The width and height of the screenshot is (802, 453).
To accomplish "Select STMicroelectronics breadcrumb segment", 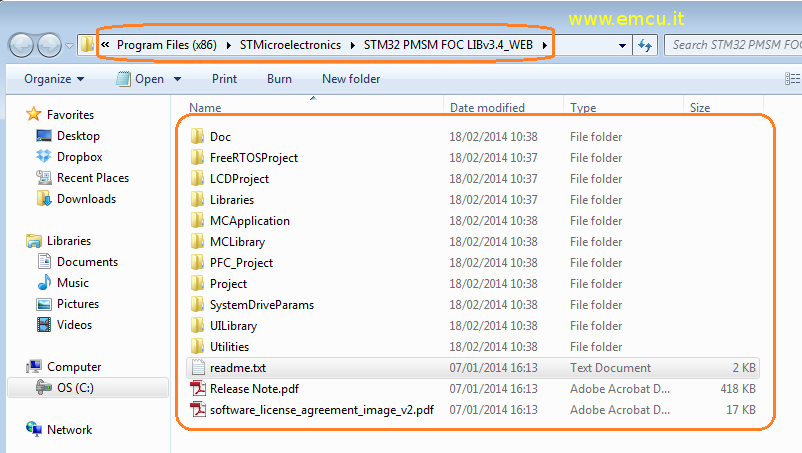I will 290,45.
